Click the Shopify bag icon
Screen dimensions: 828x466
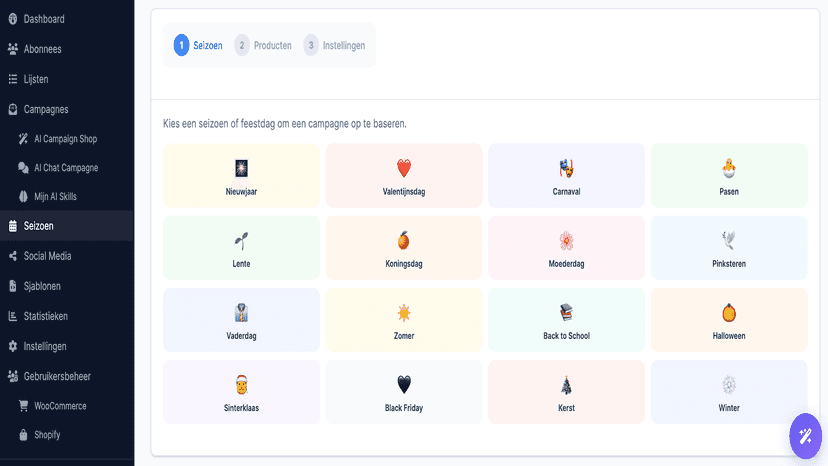pos(23,435)
